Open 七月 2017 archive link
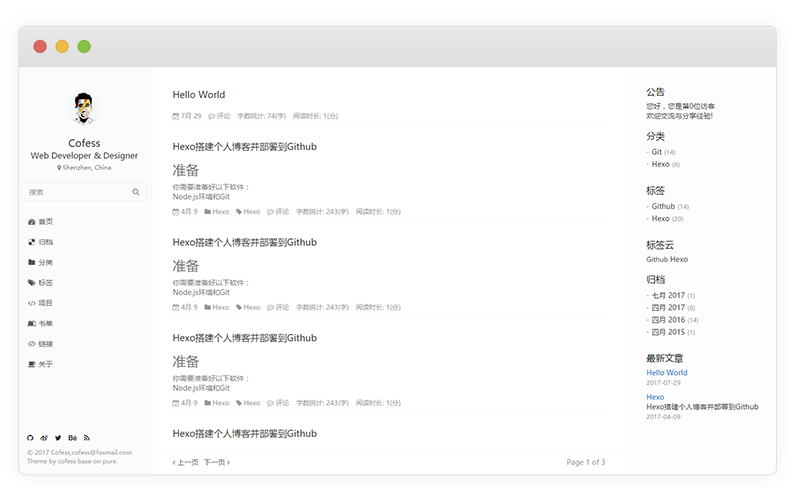 [667, 295]
